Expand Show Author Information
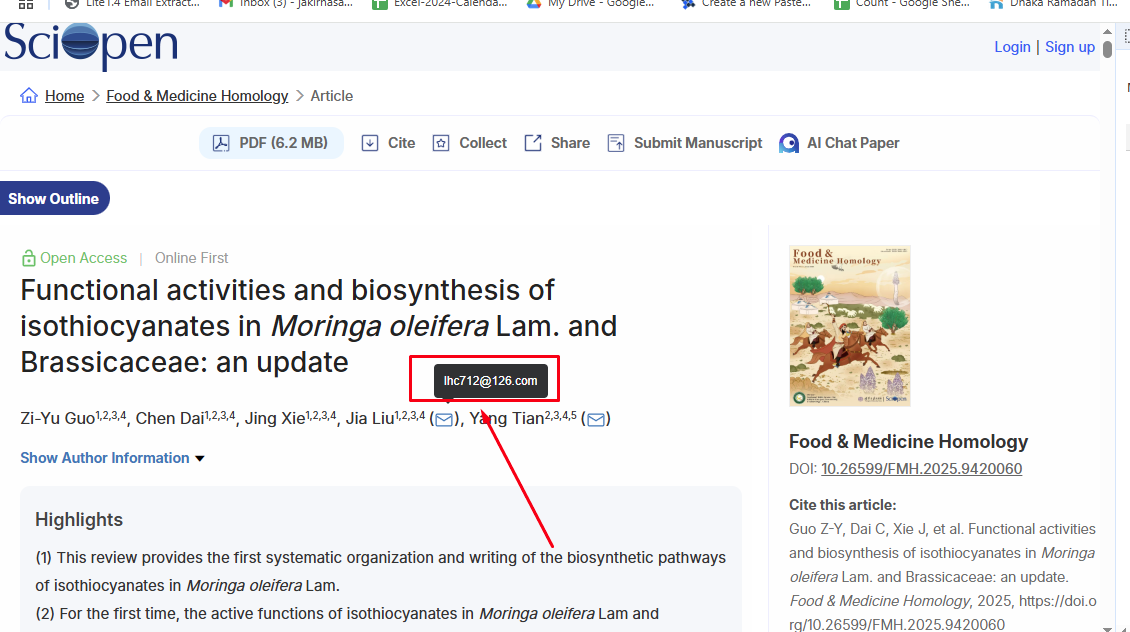 click(x=112, y=458)
